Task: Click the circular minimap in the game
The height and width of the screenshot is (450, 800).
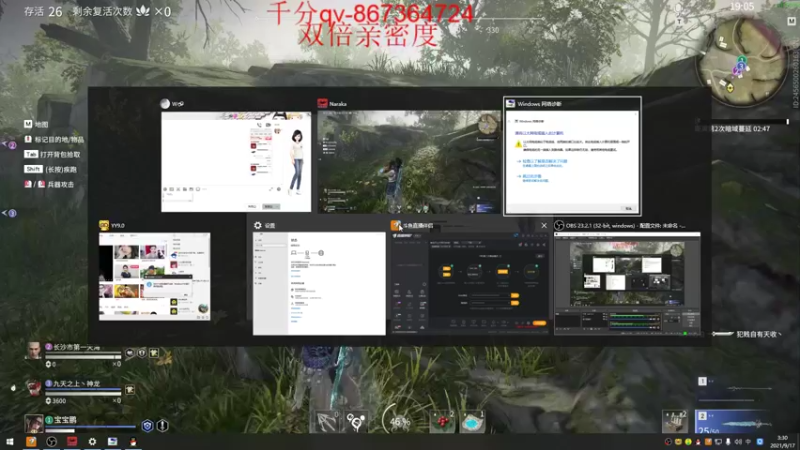Action: pos(741,62)
